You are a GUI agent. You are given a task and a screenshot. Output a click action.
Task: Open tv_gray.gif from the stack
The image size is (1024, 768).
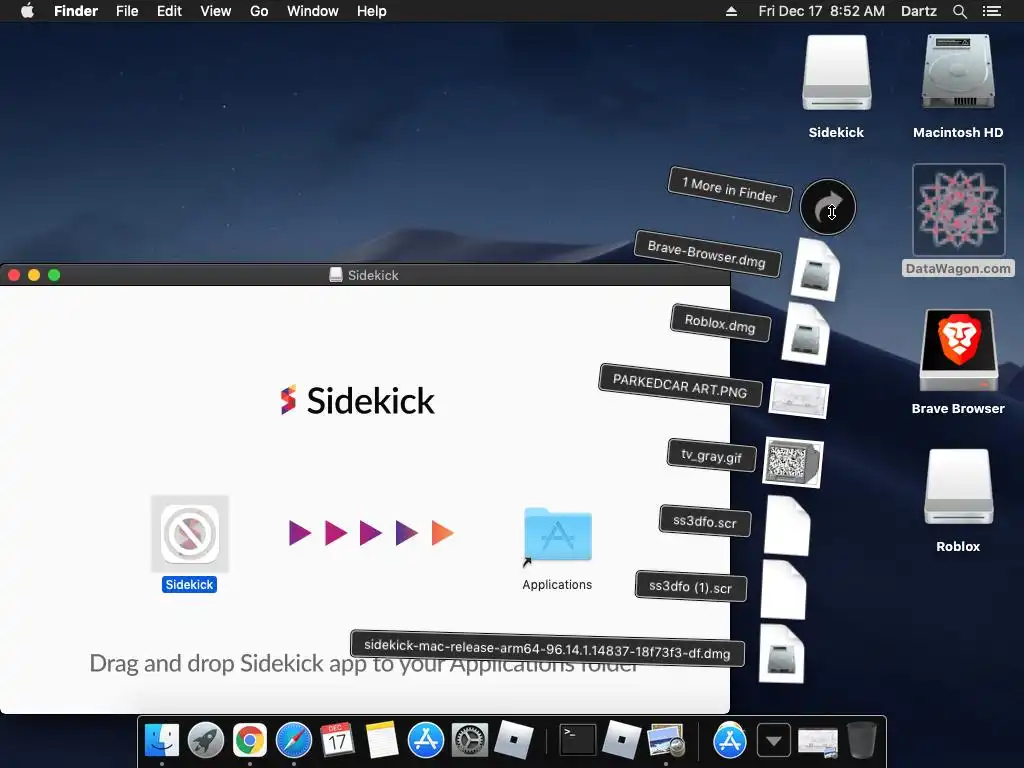tap(711, 455)
